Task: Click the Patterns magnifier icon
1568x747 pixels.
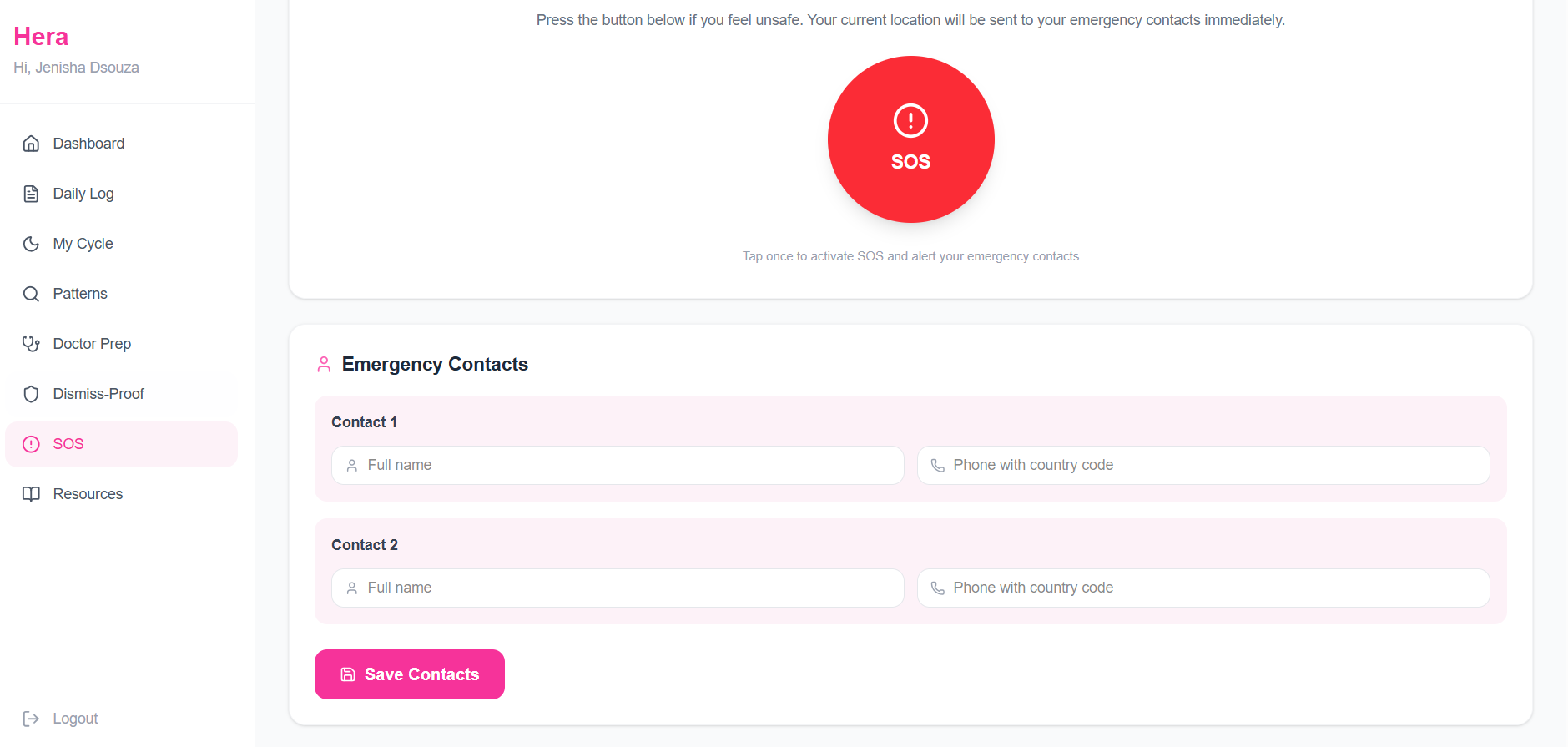Action: (x=31, y=294)
